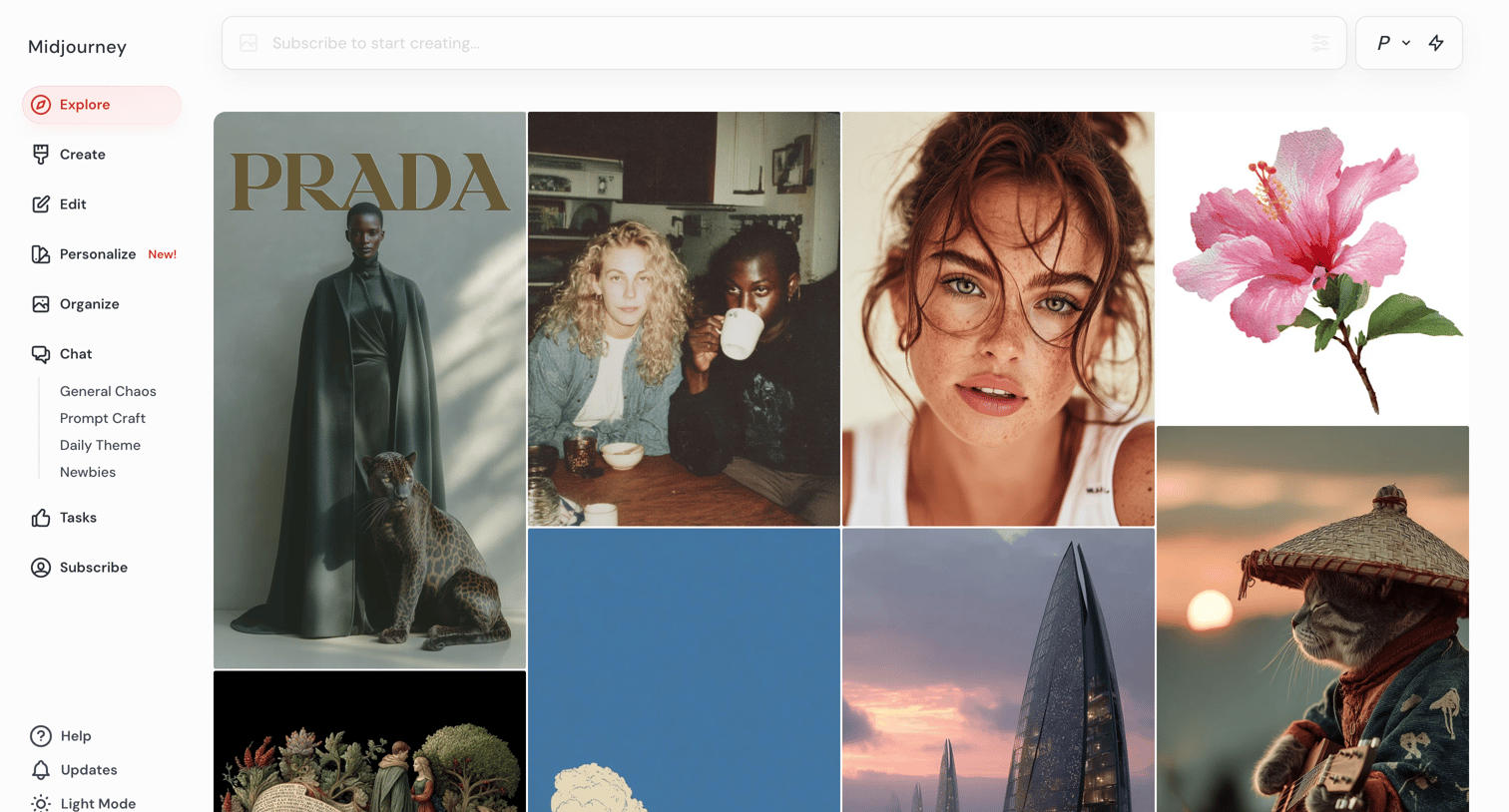Click the prompt input field
Screen dimensions: 1509x812
784,43
